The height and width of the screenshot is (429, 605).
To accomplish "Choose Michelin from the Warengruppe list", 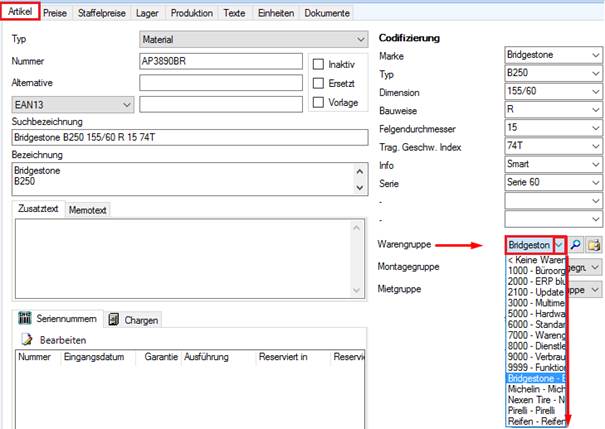I will pyautogui.click(x=536, y=389).
